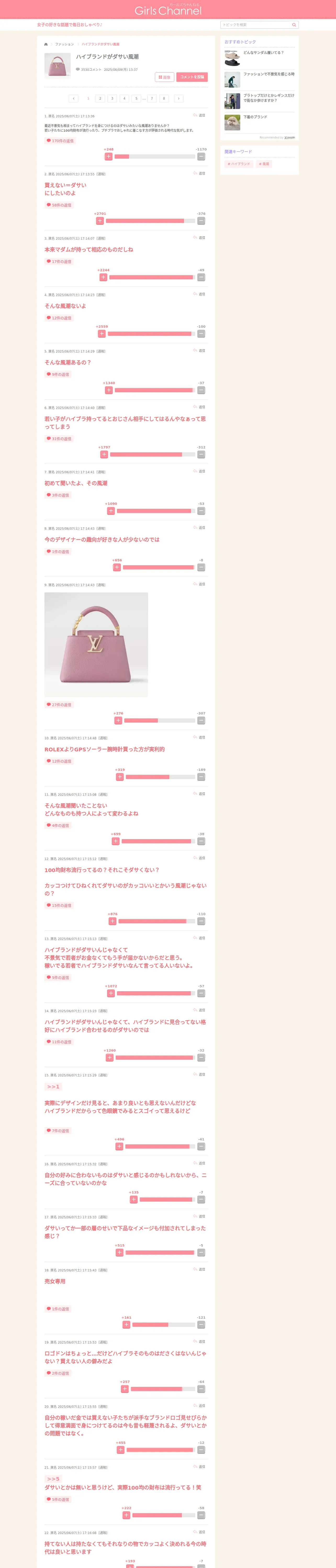
Task: Expand the 170件の返信 replies on comment 1
Action: point(60,141)
